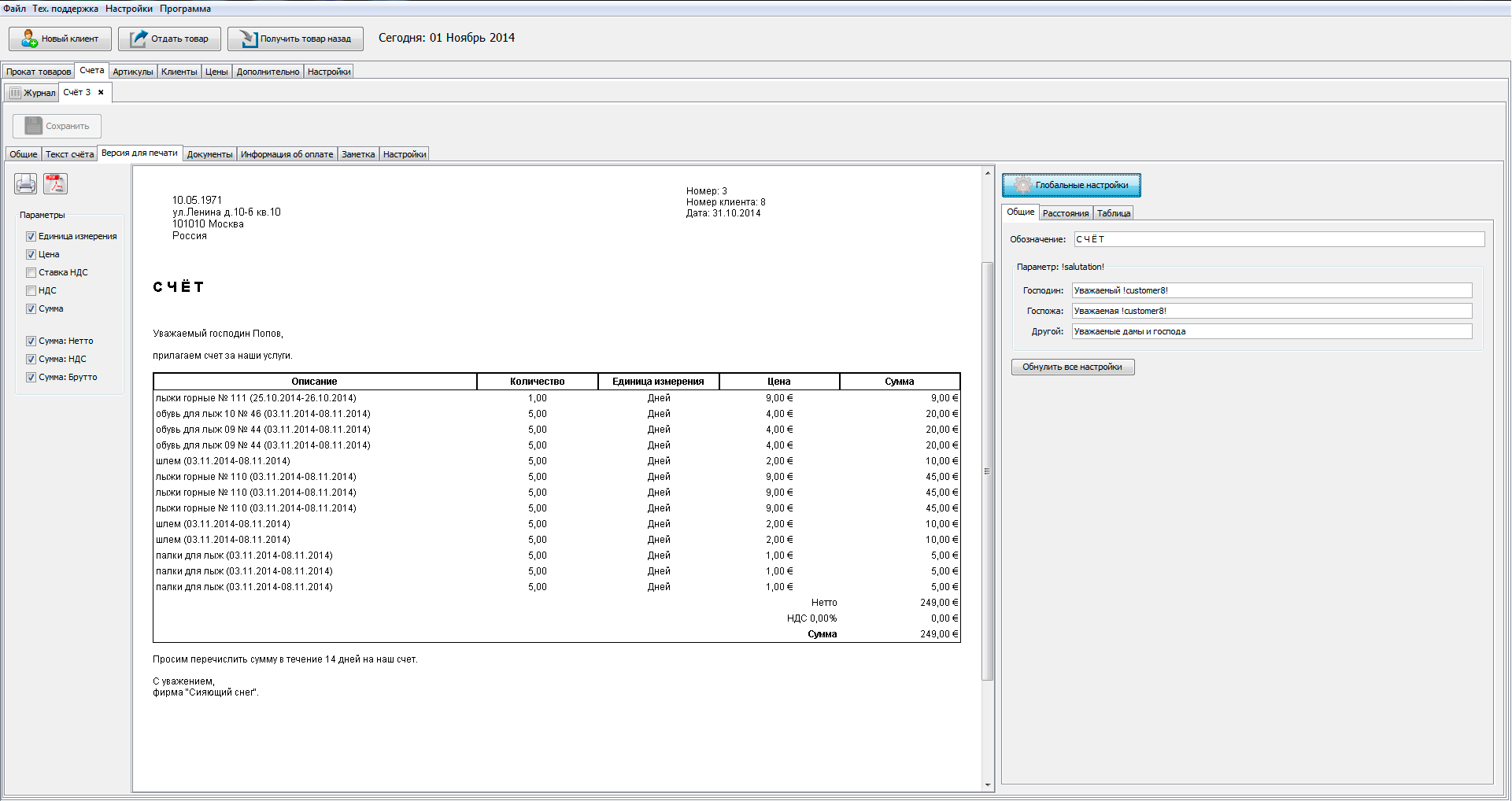The height and width of the screenshot is (801, 1512).
Task: Click the user icon on Новый клиент
Action: [29, 39]
